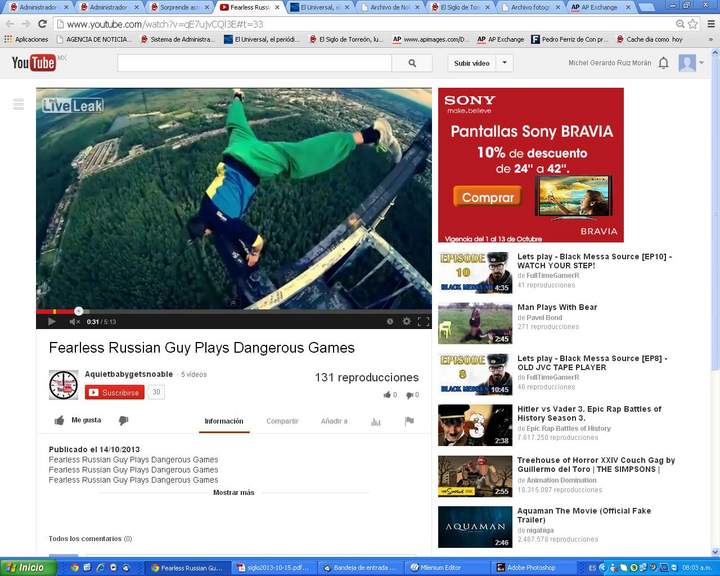720x576 pixels.
Task: Play the video with the play button
Action: (x=52, y=322)
